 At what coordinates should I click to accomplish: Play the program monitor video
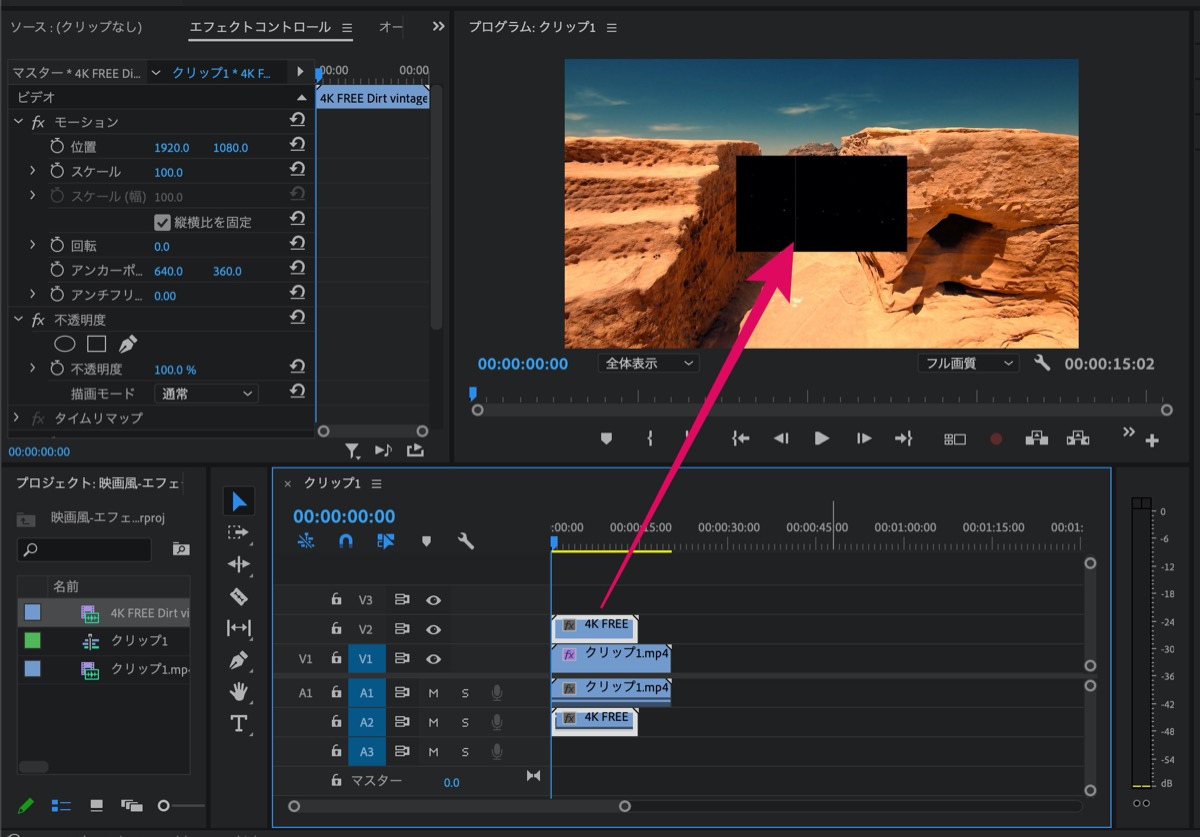(x=821, y=438)
